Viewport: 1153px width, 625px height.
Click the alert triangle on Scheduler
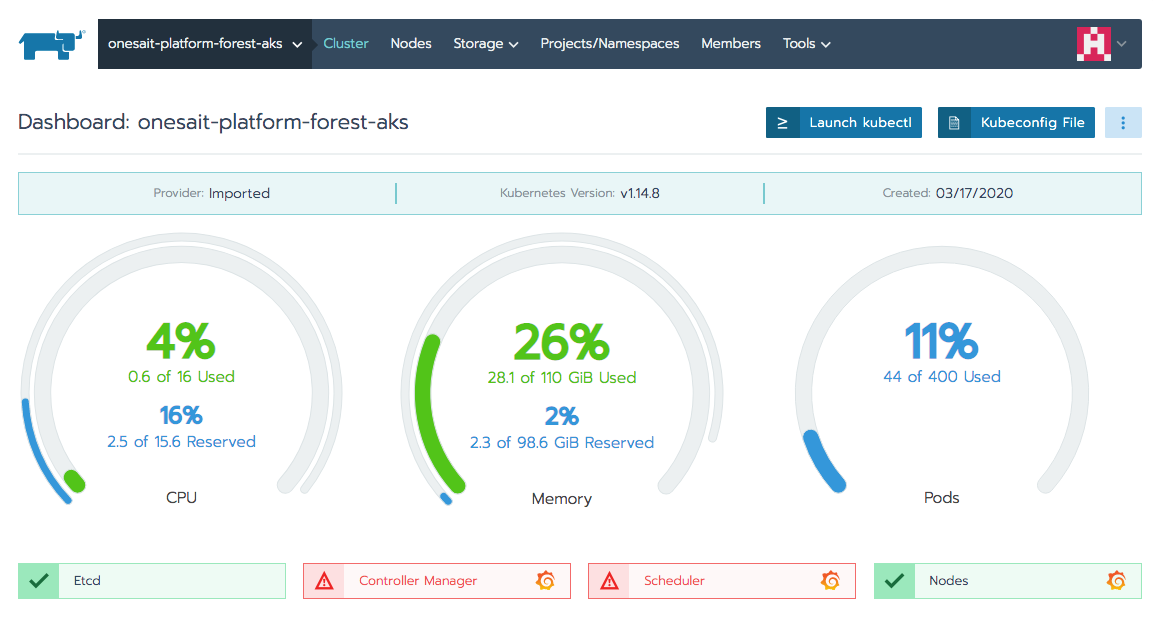[609, 580]
